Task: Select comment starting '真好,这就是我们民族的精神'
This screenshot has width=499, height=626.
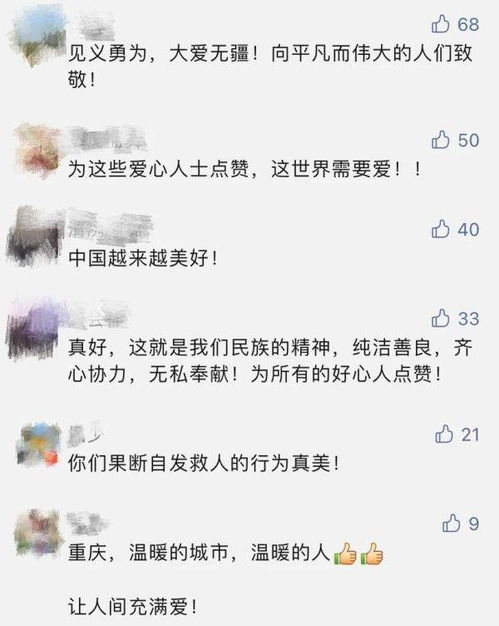Action: (270, 361)
